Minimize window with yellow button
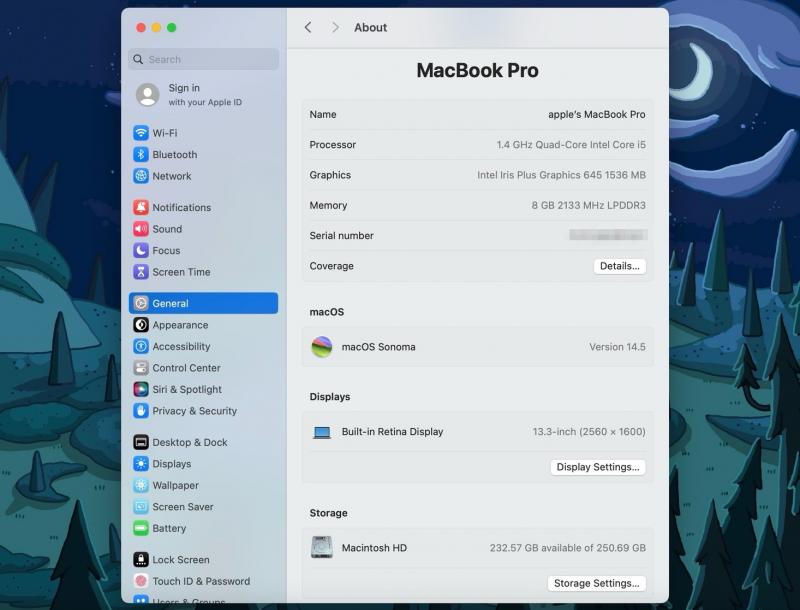800x610 pixels. click(x=157, y=28)
